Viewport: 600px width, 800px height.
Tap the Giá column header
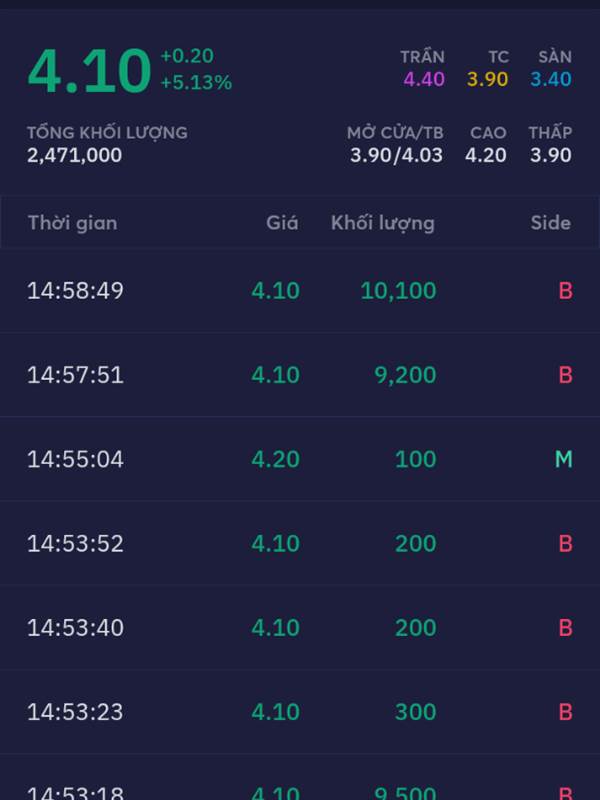pyautogui.click(x=282, y=223)
